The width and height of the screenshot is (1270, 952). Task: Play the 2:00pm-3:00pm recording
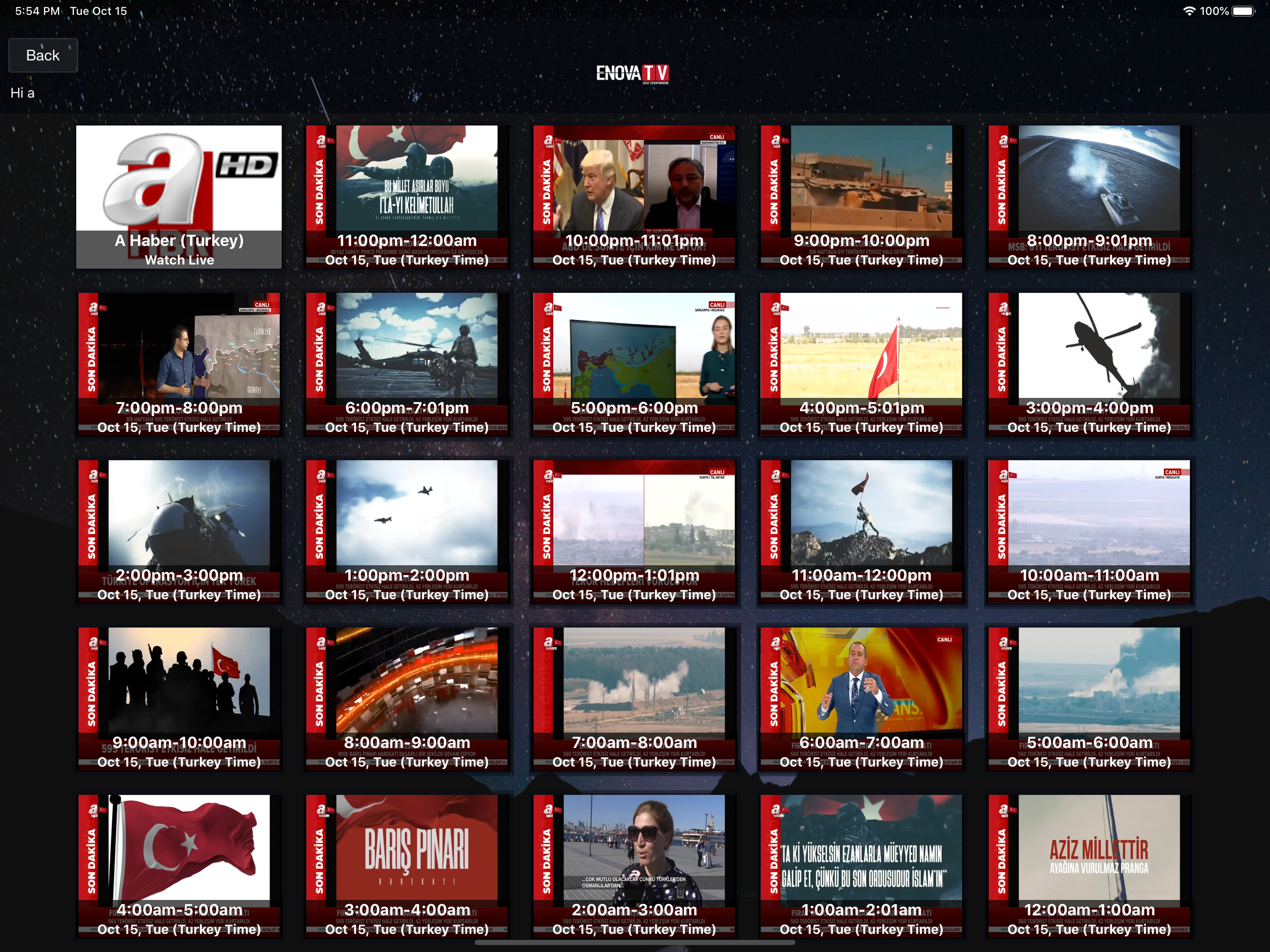tap(179, 532)
